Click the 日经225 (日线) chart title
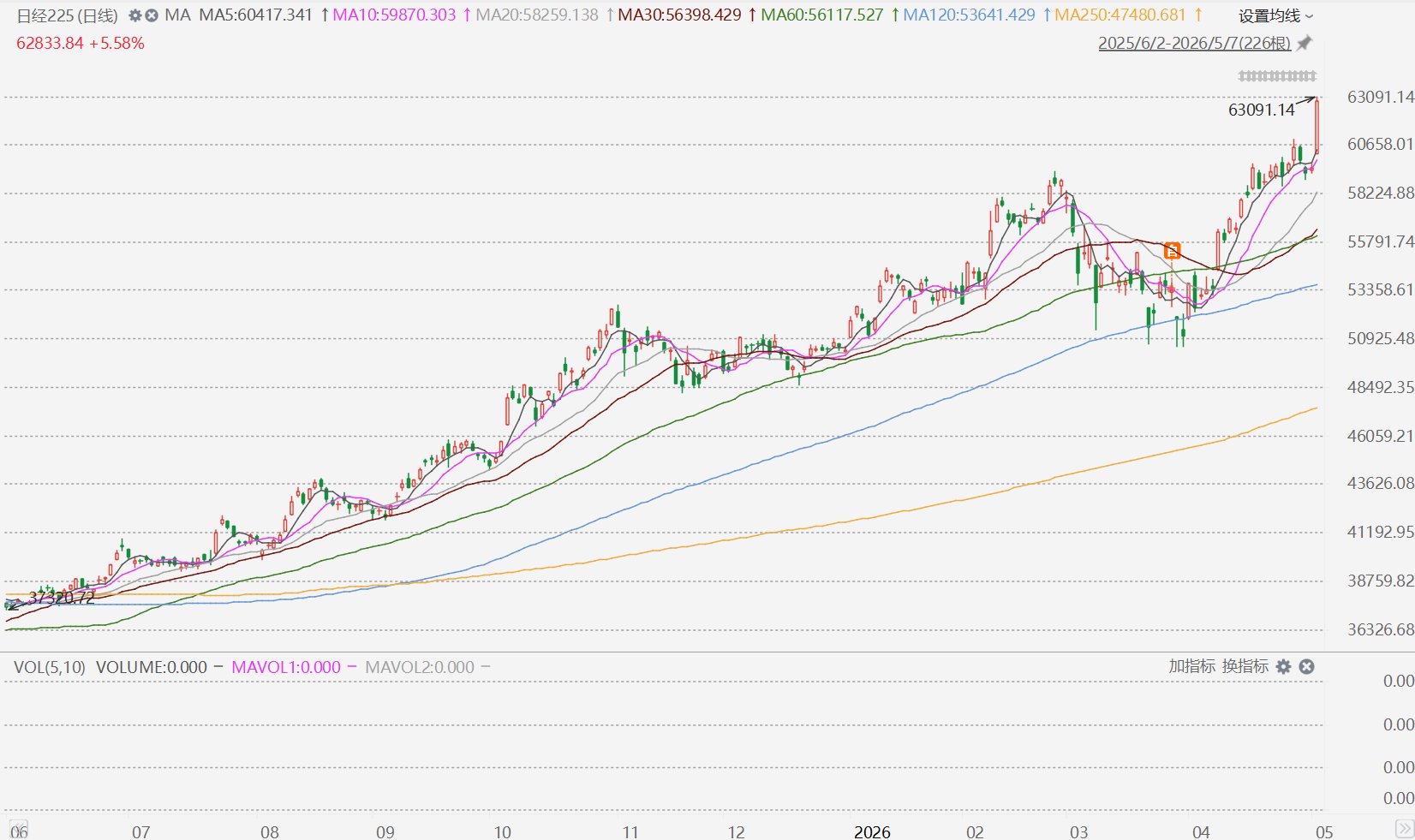 pyautogui.click(x=67, y=15)
